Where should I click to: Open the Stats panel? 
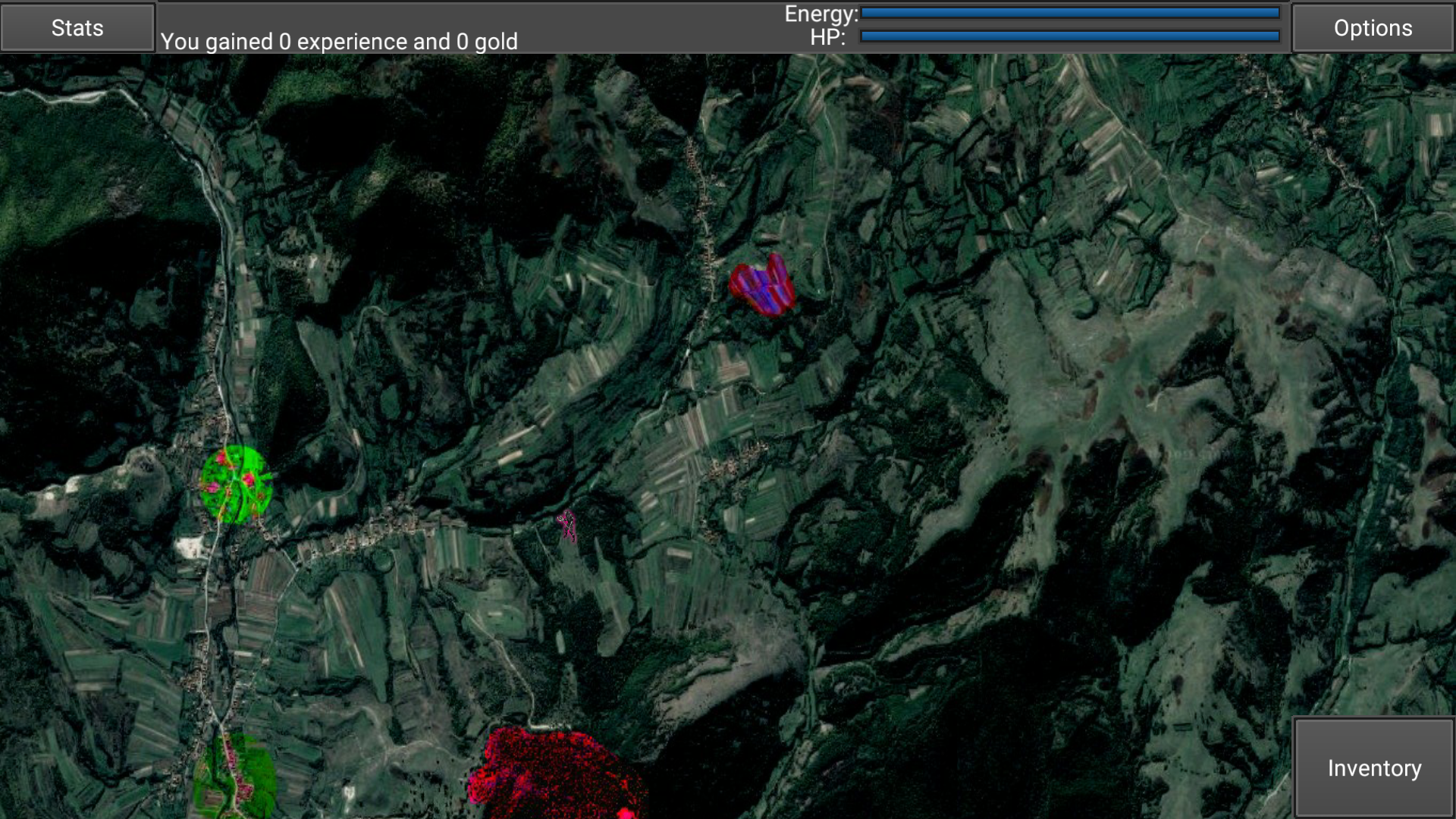pos(77,27)
